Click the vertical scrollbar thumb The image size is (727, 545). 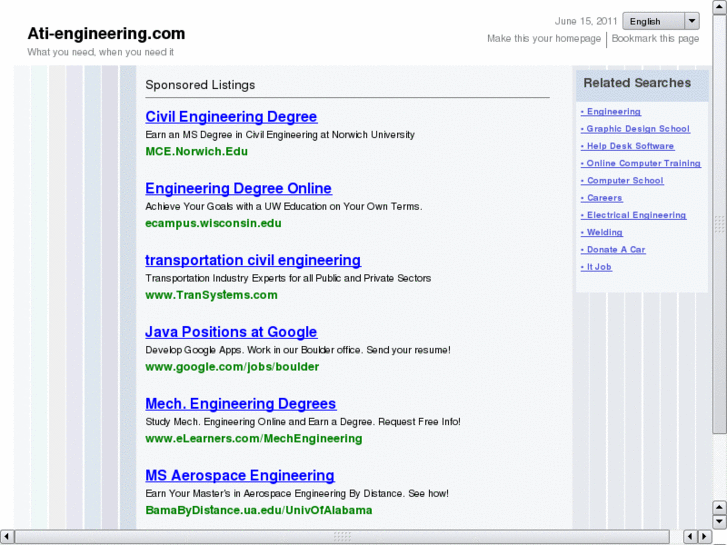pyautogui.click(x=719, y=224)
